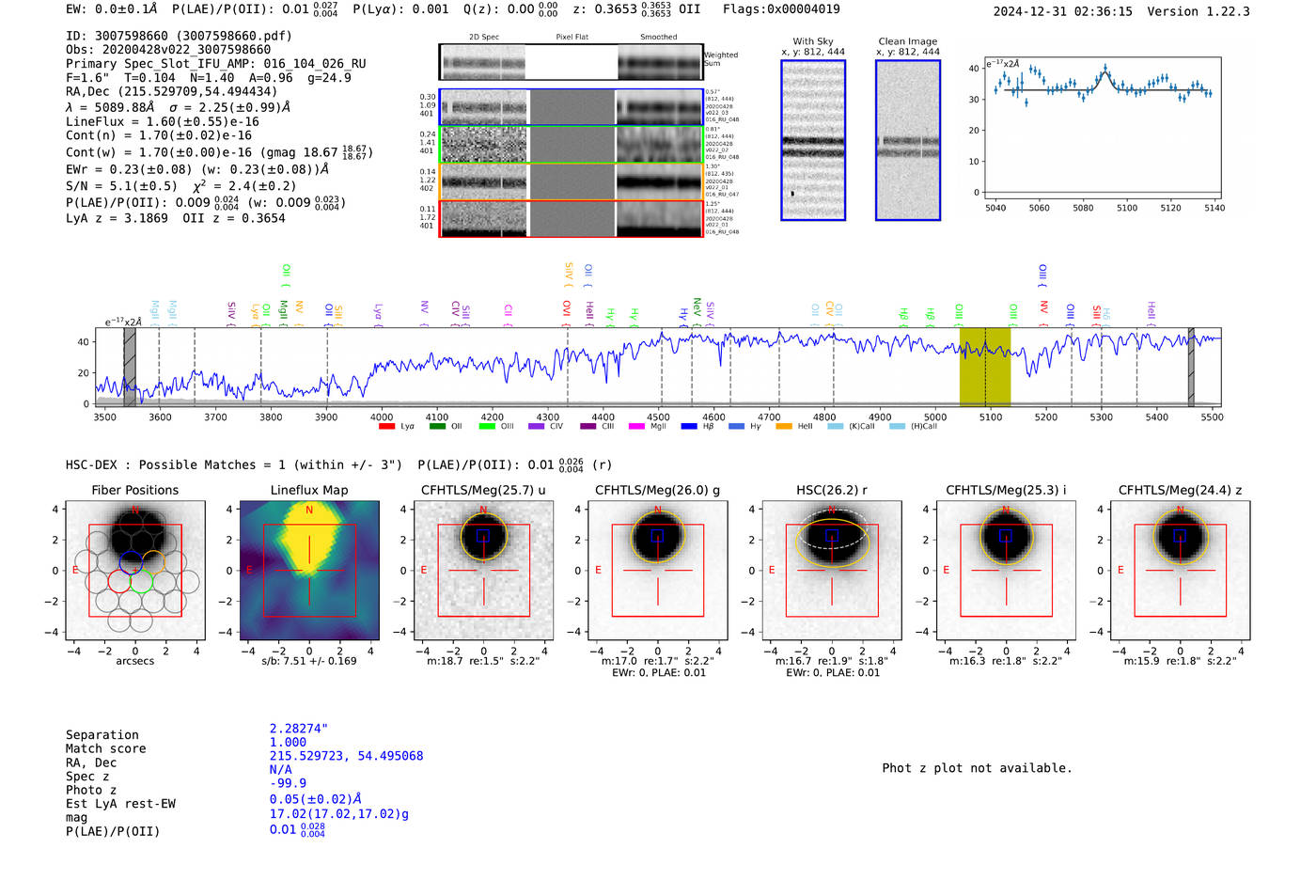Click the Match score value 1.000
1316x896 pixels.
pos(288,742)
